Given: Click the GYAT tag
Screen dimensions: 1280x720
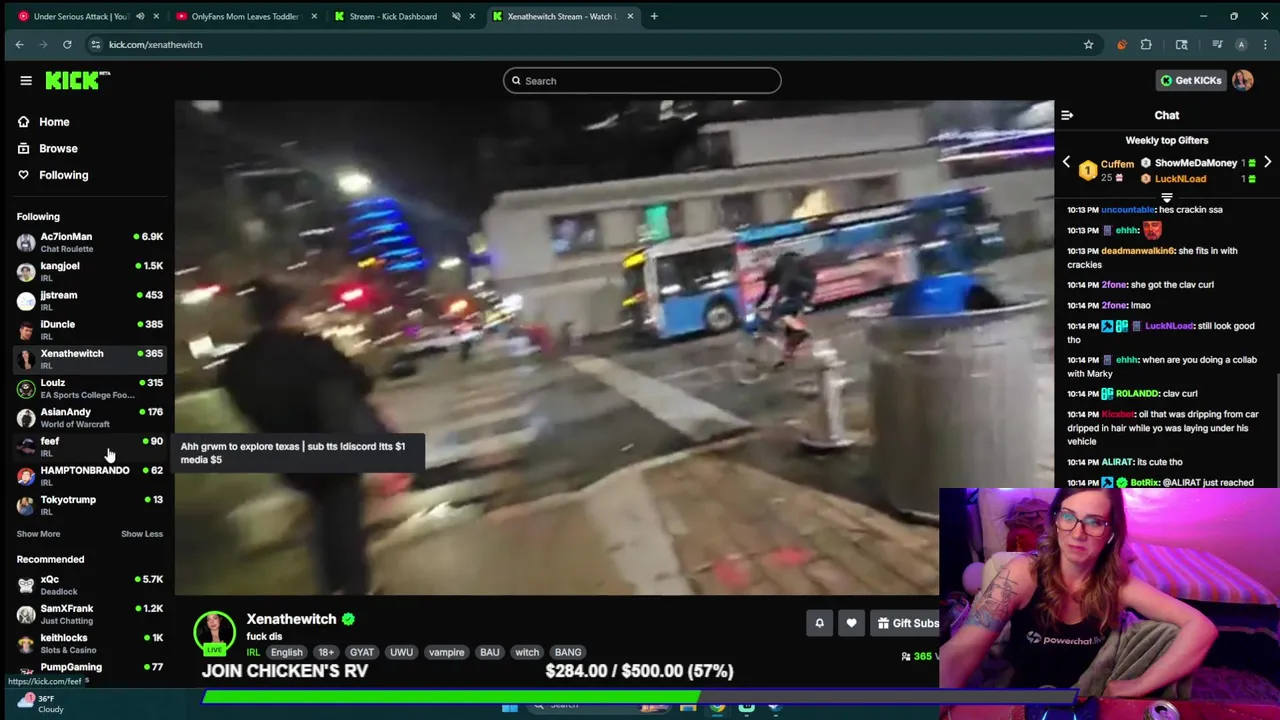Looking at the screenshot, I should coord(362,653).
